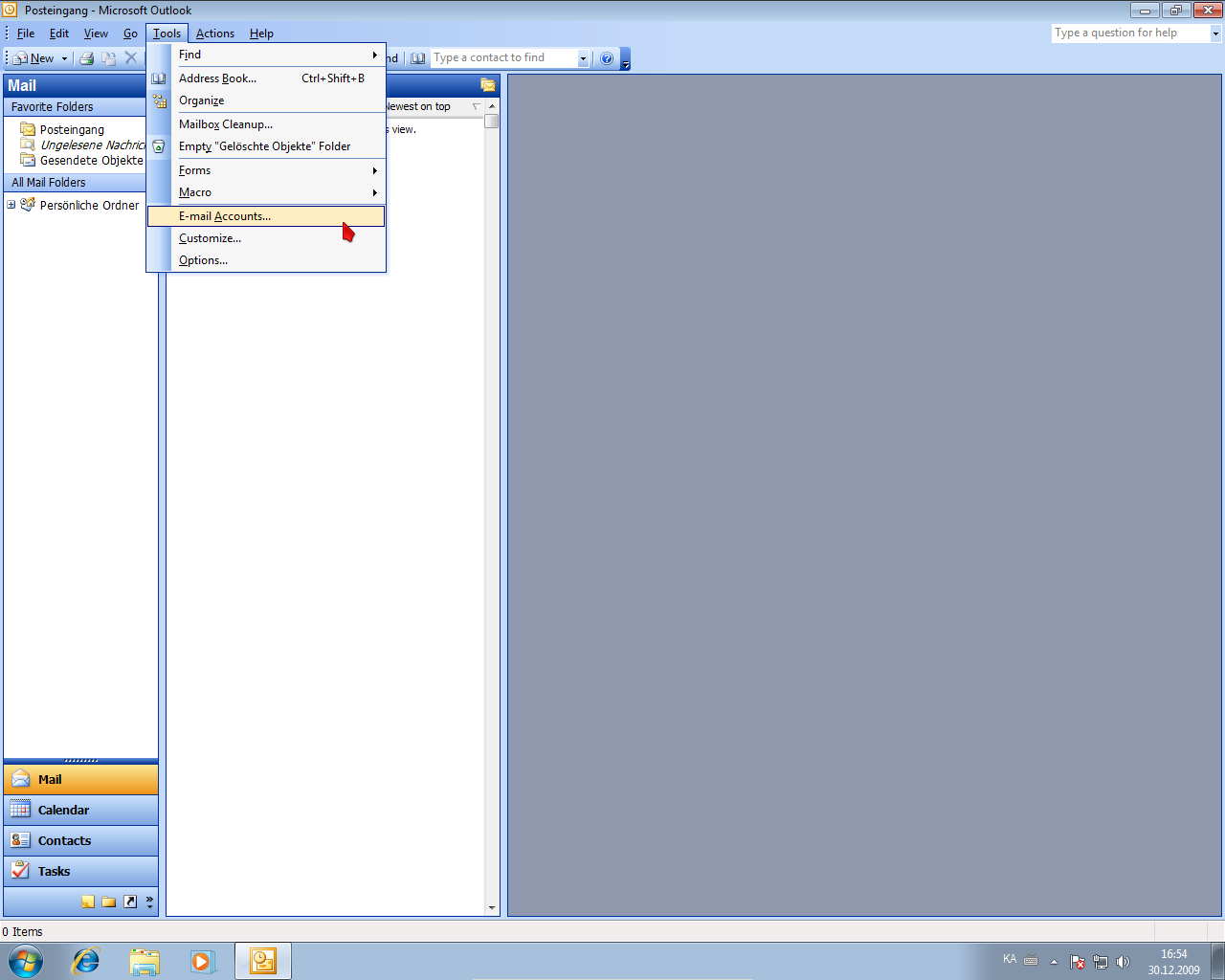This screenshot has width=1225, height=980.
Task: Open Folder List icon in navigation pane
Action: [x=109, y=902]
